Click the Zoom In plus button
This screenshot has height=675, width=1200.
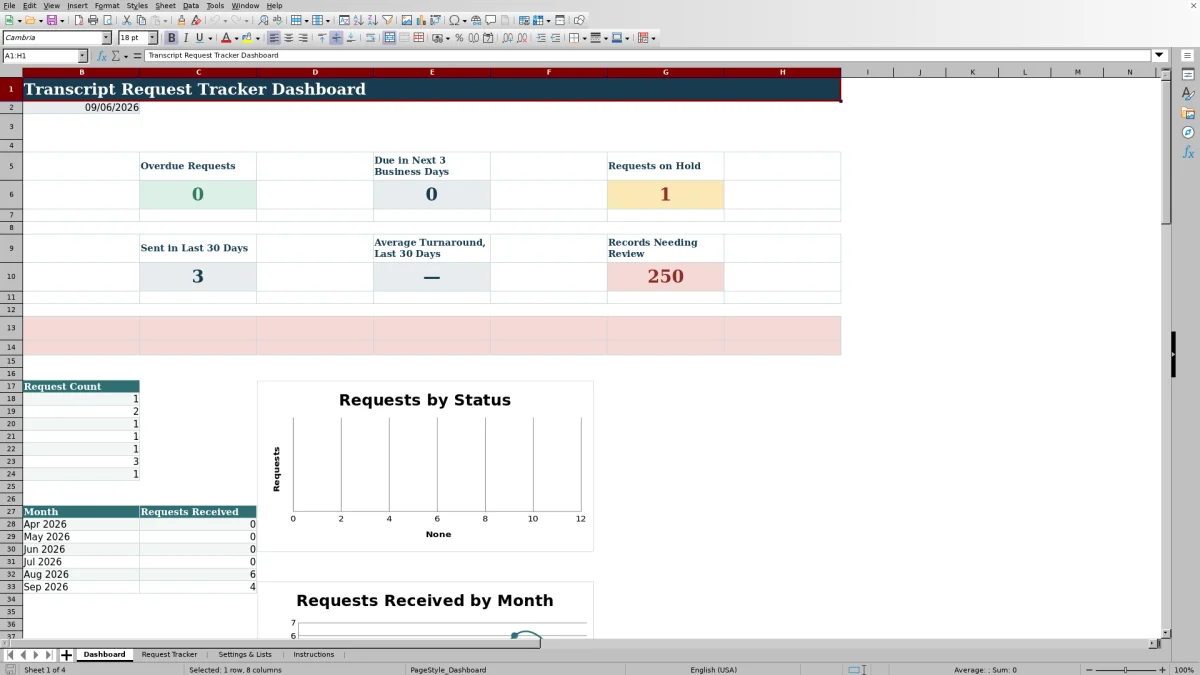point(1161,670)
